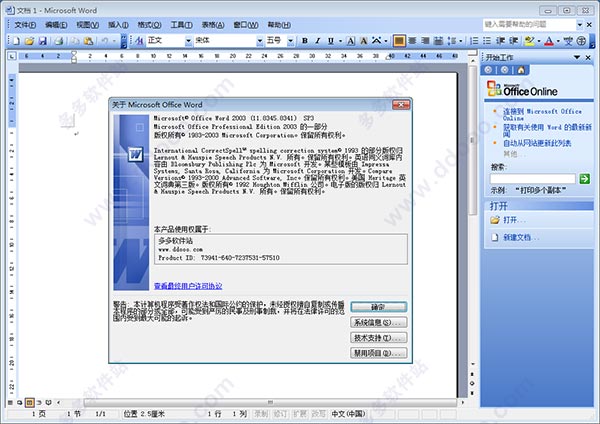Expand the highlight color dropdown arrow

tap(539, 41)
